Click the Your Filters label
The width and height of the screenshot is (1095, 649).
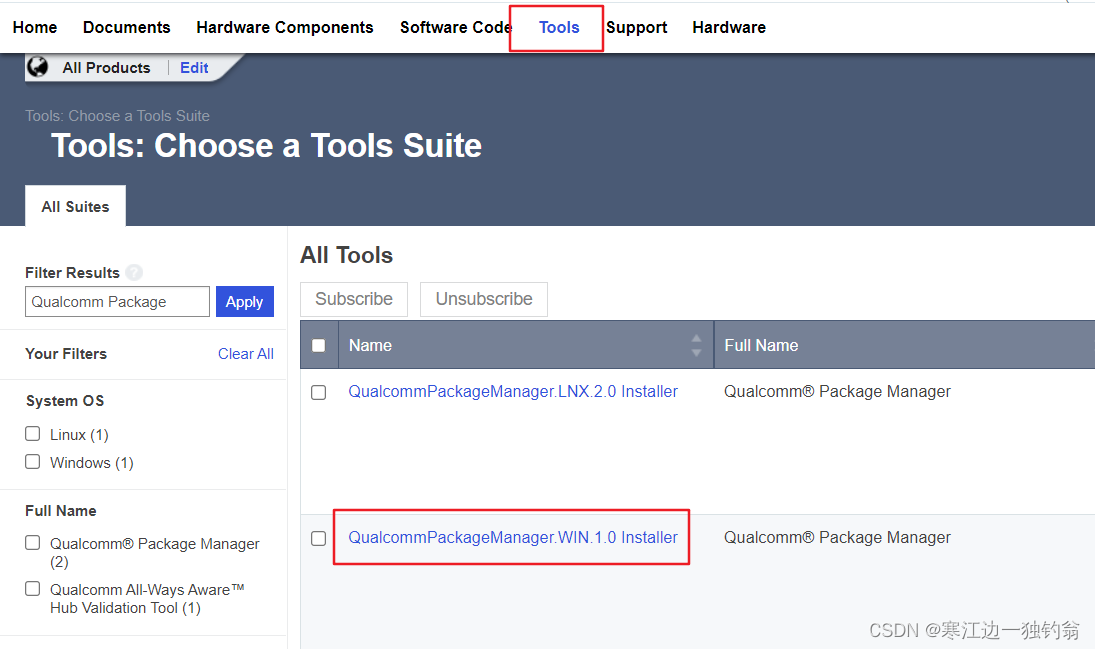66,353
